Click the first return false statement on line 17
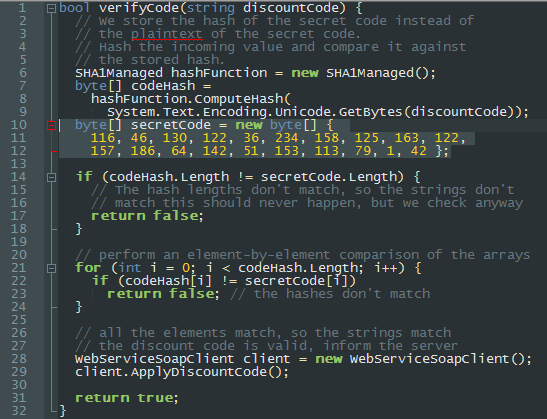 click(147, 216)
